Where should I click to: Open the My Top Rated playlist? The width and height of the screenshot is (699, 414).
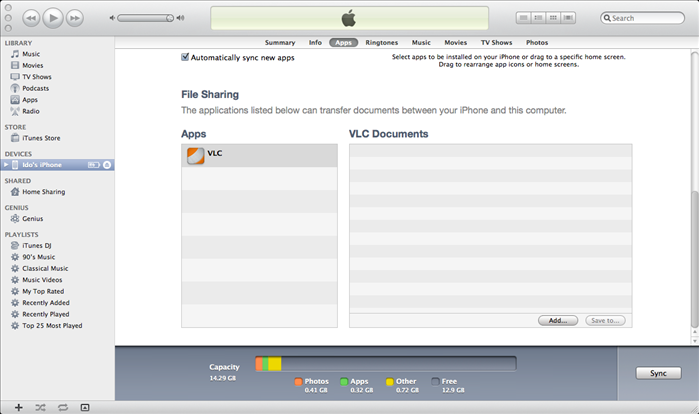[x=43, y=291]
